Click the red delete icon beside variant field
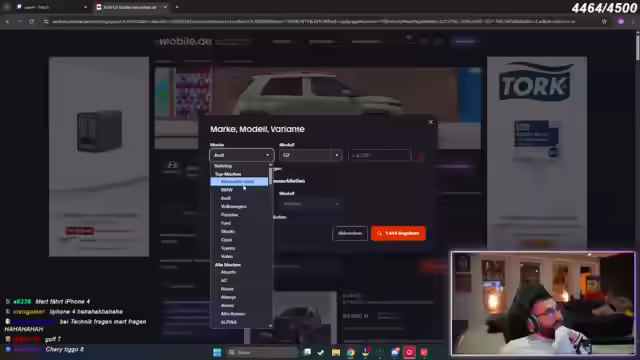640x360 pixels. point(421,156)
